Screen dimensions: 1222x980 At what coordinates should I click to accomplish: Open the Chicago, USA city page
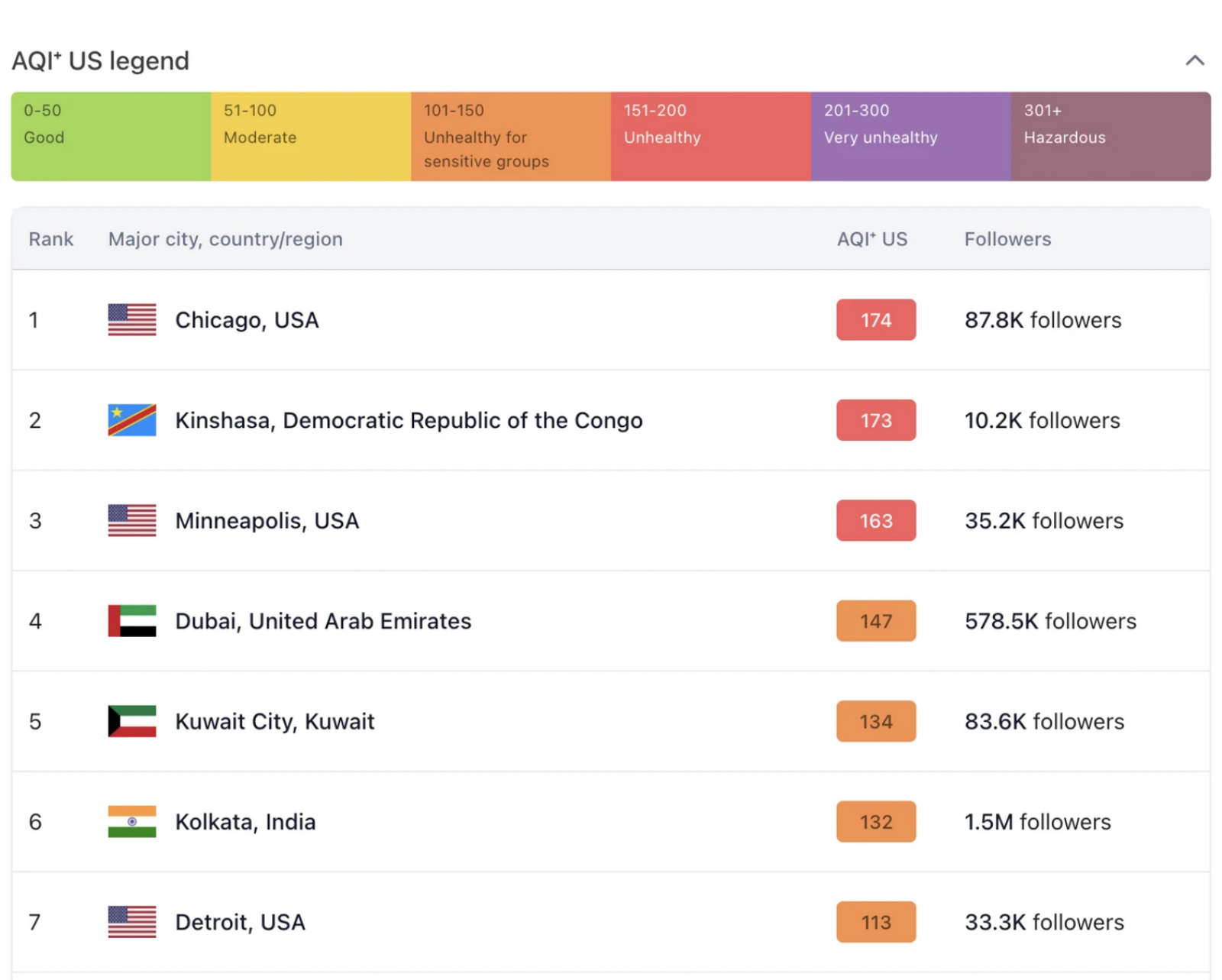coord(246,319)
